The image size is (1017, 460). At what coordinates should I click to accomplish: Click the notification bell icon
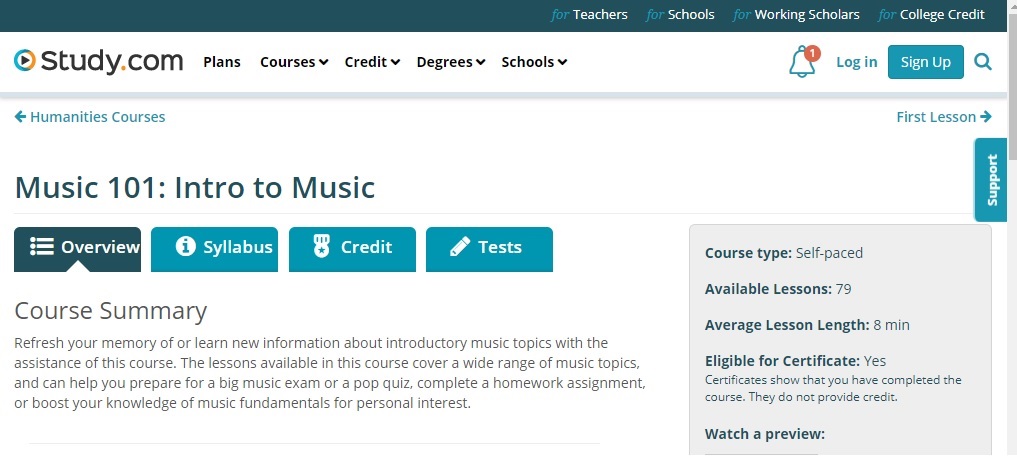tap(803, 62)
